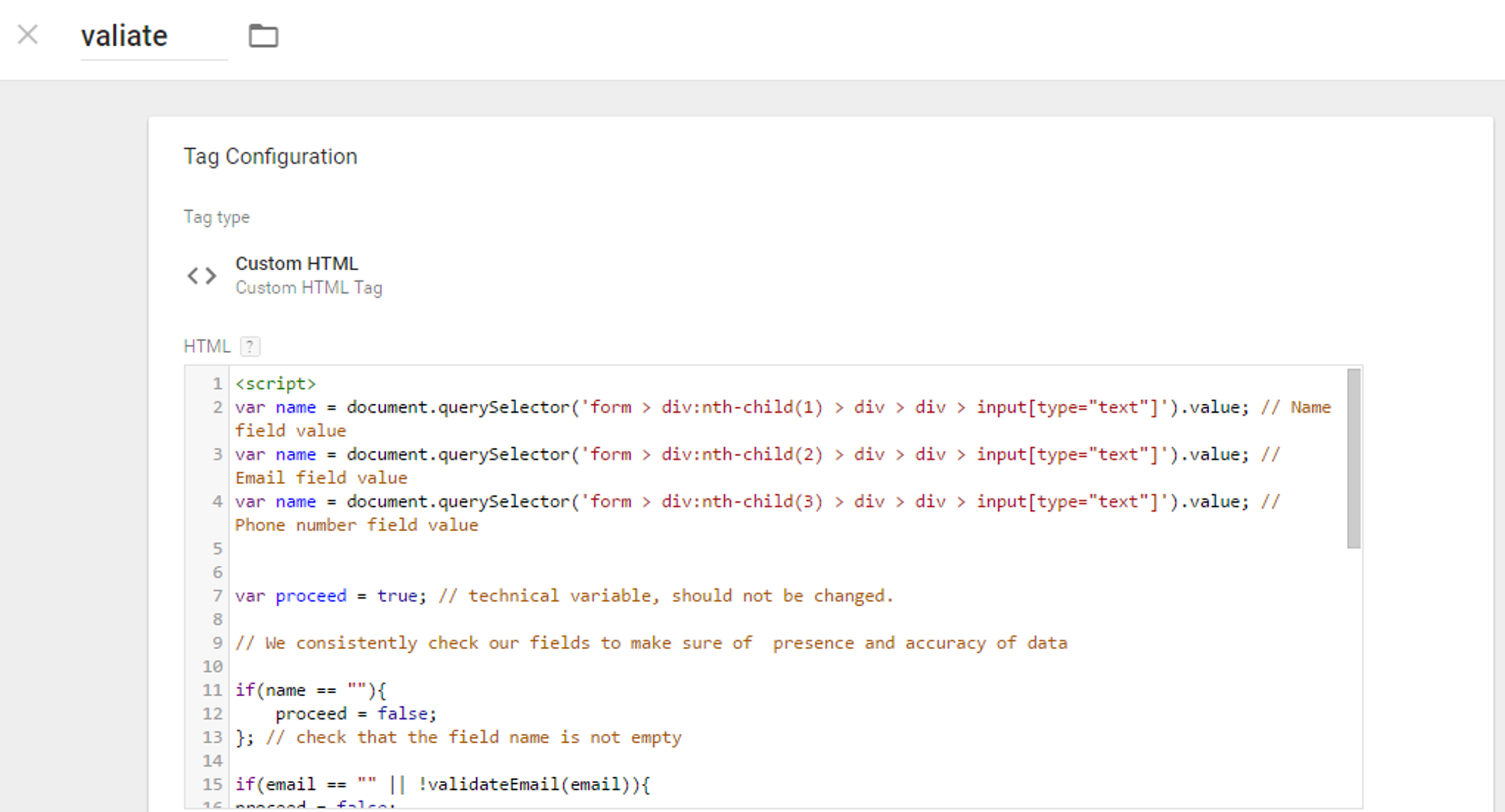Click line number 5 in gutter

click(x=217, y=549)
